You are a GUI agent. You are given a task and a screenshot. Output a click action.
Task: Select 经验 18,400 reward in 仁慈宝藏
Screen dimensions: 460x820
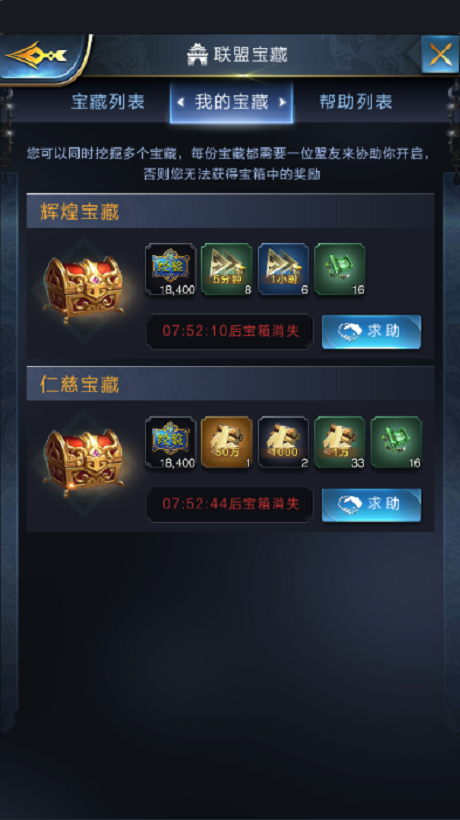click(x=170, y=442)
